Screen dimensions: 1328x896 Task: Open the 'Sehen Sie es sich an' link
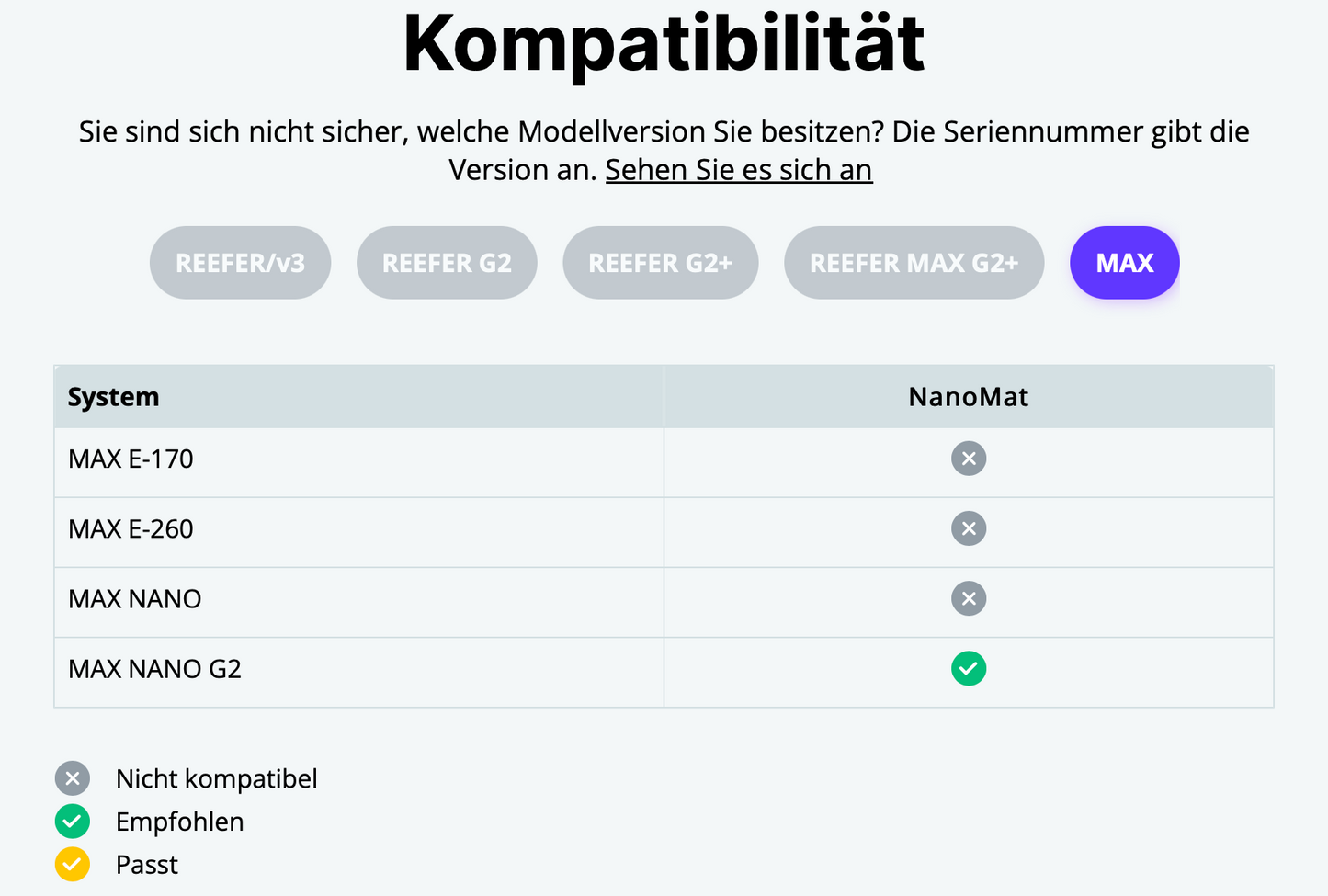[x=738, y=170]
